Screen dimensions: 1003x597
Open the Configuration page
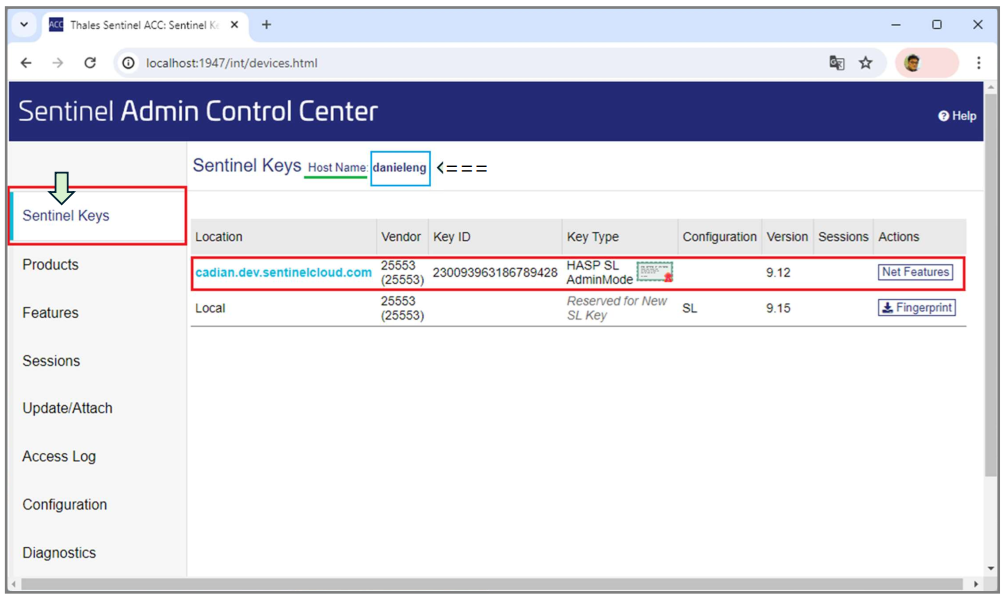click(65, 504)
